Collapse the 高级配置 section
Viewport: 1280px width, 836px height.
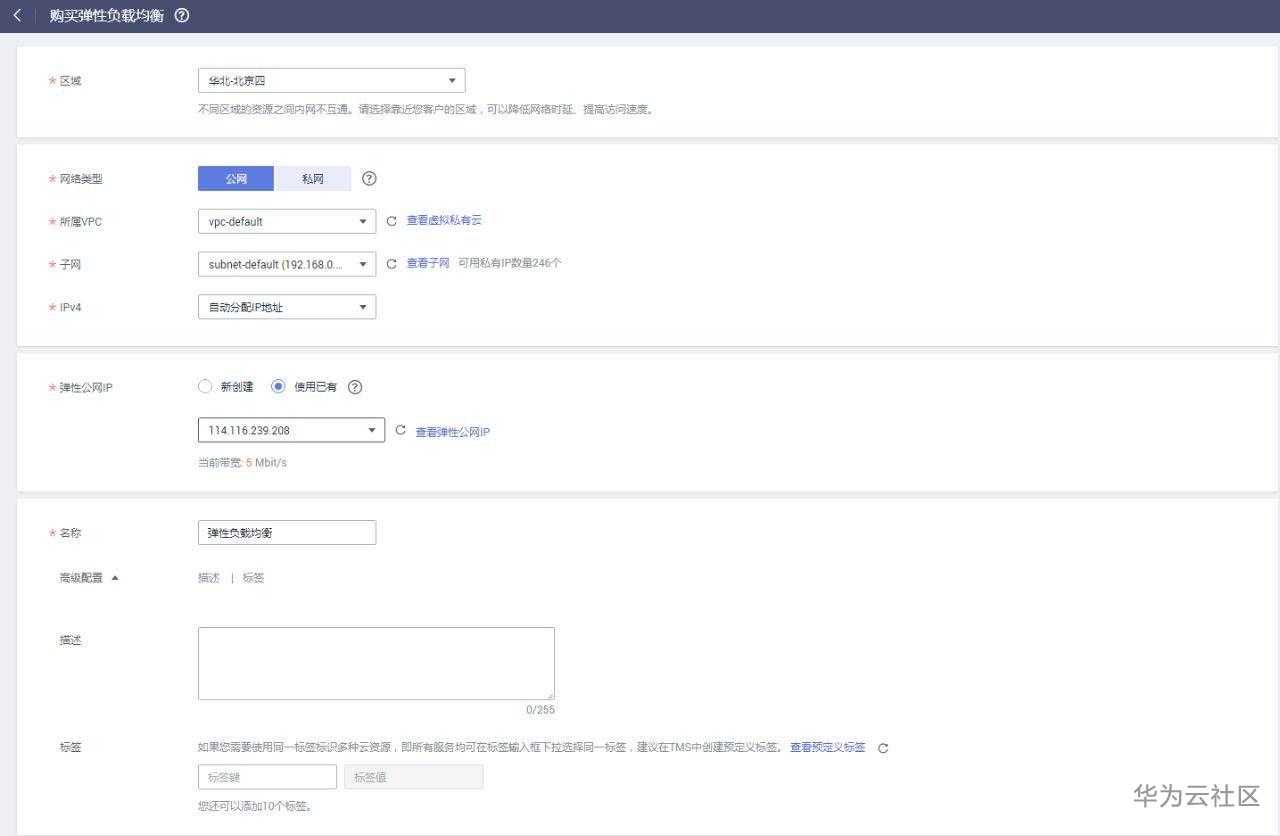click(x=88, y=577)
